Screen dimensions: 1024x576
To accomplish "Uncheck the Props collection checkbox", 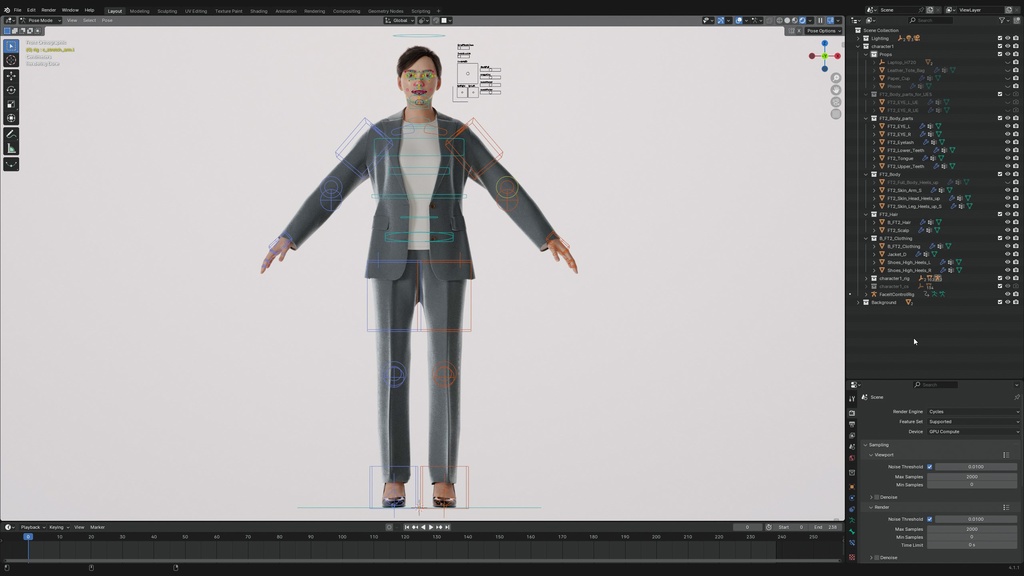I will [1000, 54].
